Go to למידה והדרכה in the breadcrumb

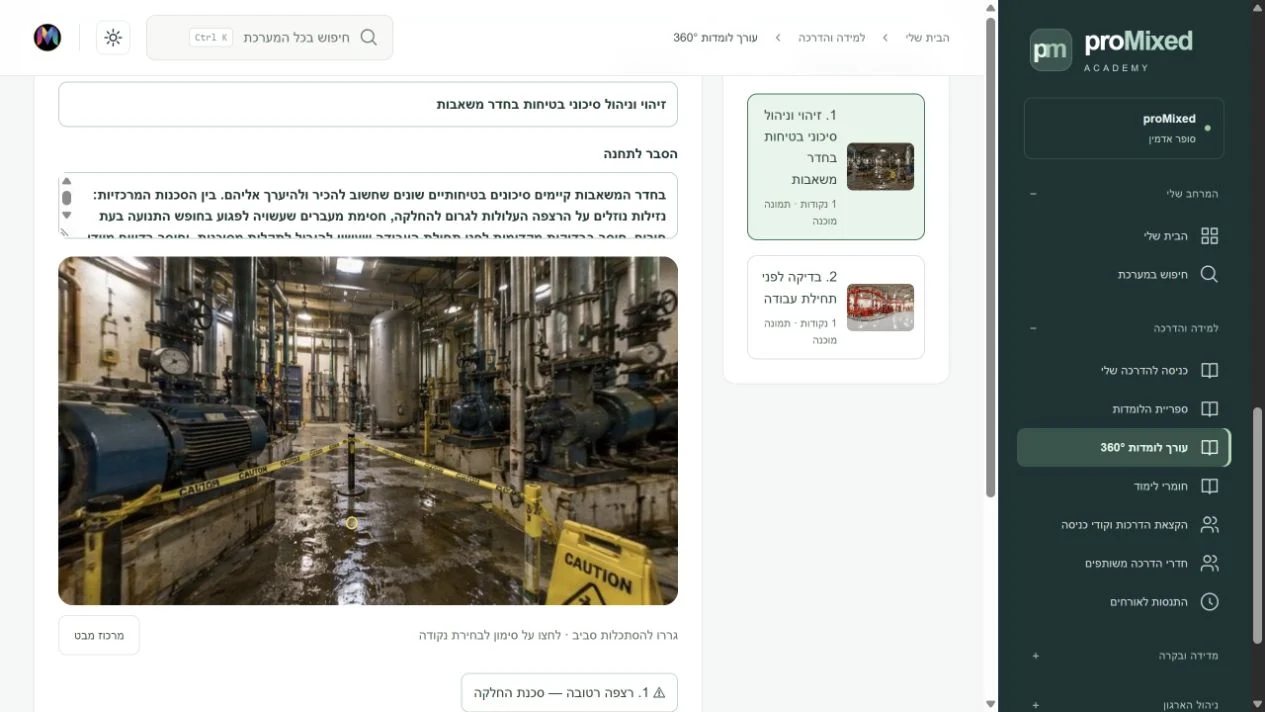tap(832, 38)
